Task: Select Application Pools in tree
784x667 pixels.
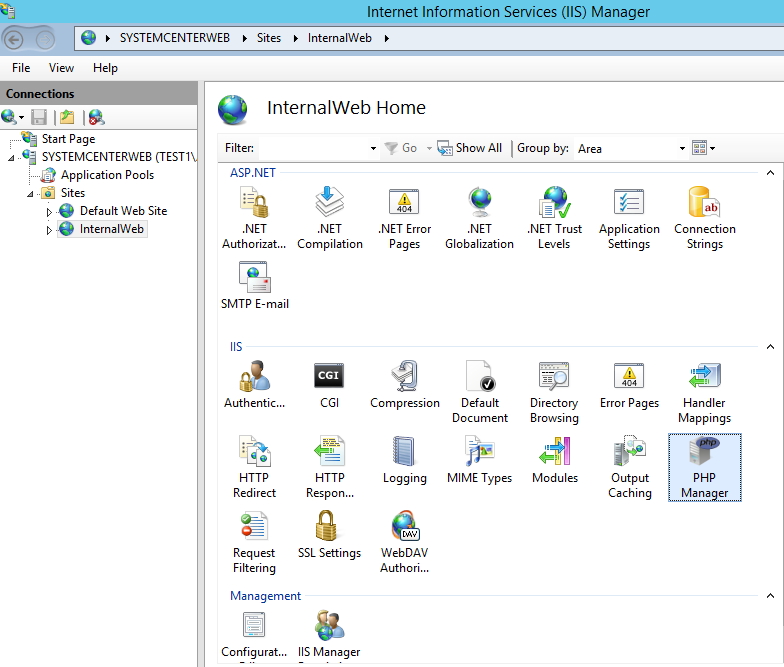Action: pos(107,174)
